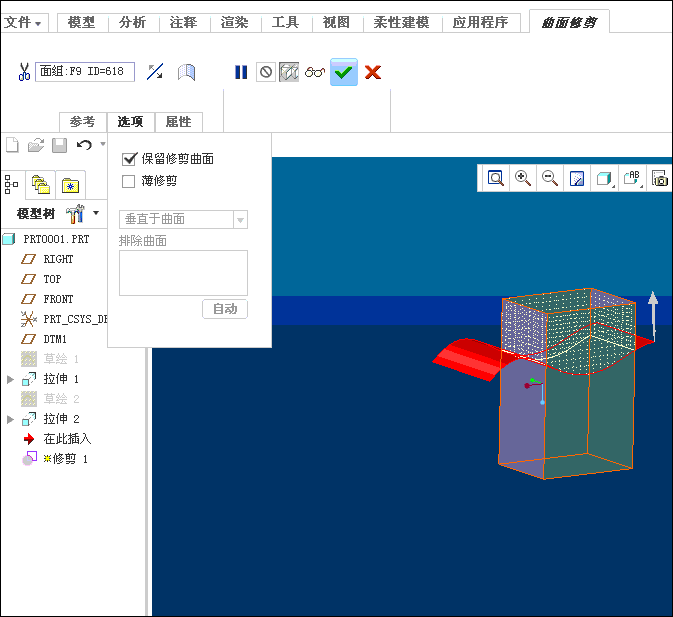Image resolution: width=673 pixels, height=617 pixels.
Task: Click the 自动 button
Action: click(x=225, y=309)
